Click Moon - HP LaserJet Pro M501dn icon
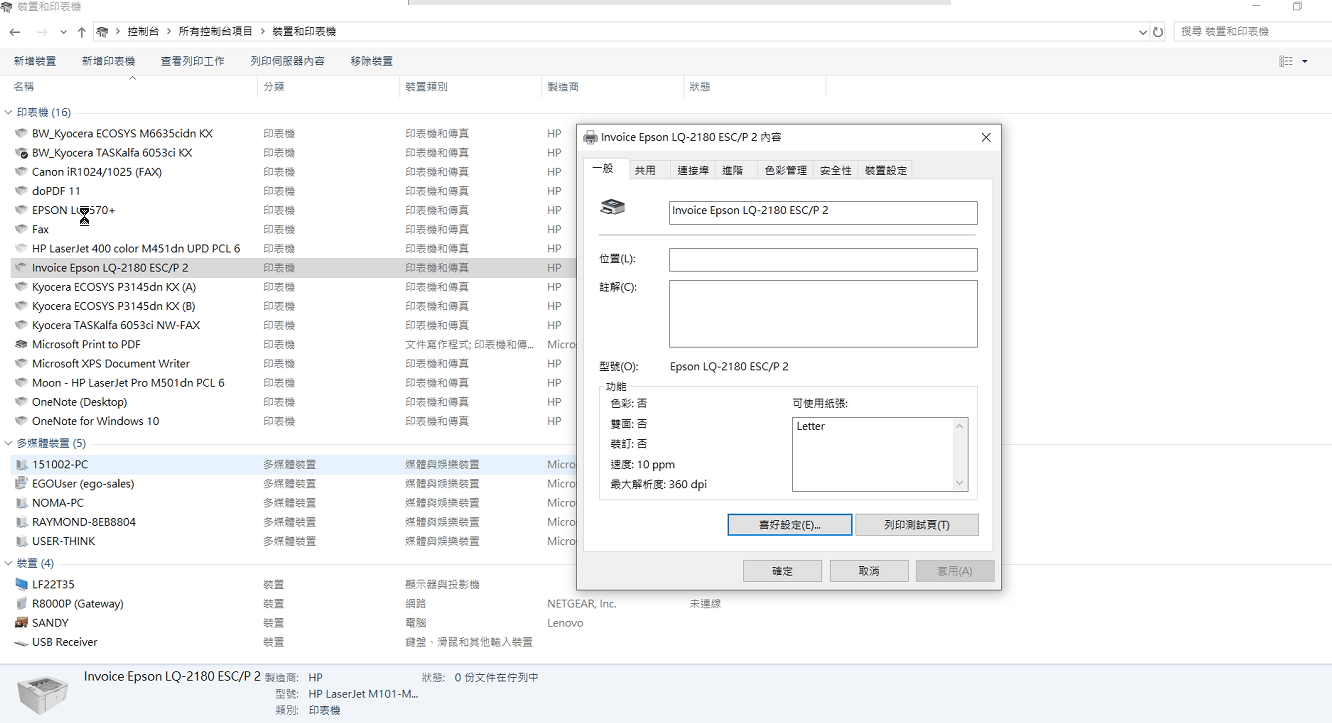The width and height of the screenshot is (1332, 723). click(x=22, y=383)
